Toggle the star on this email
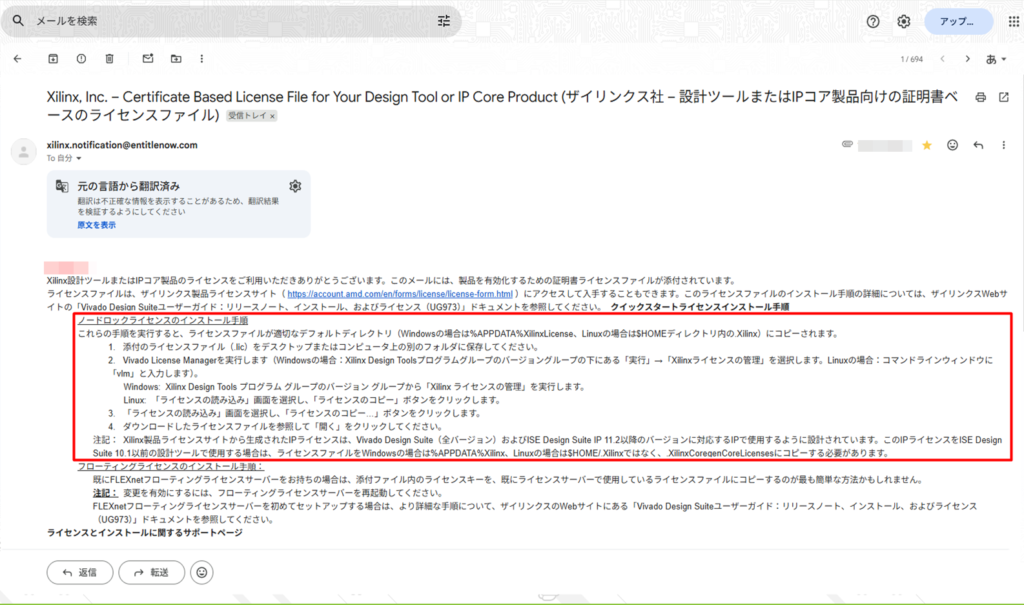1024x605 pixels. pyautogui.click(x=927, y=145)
